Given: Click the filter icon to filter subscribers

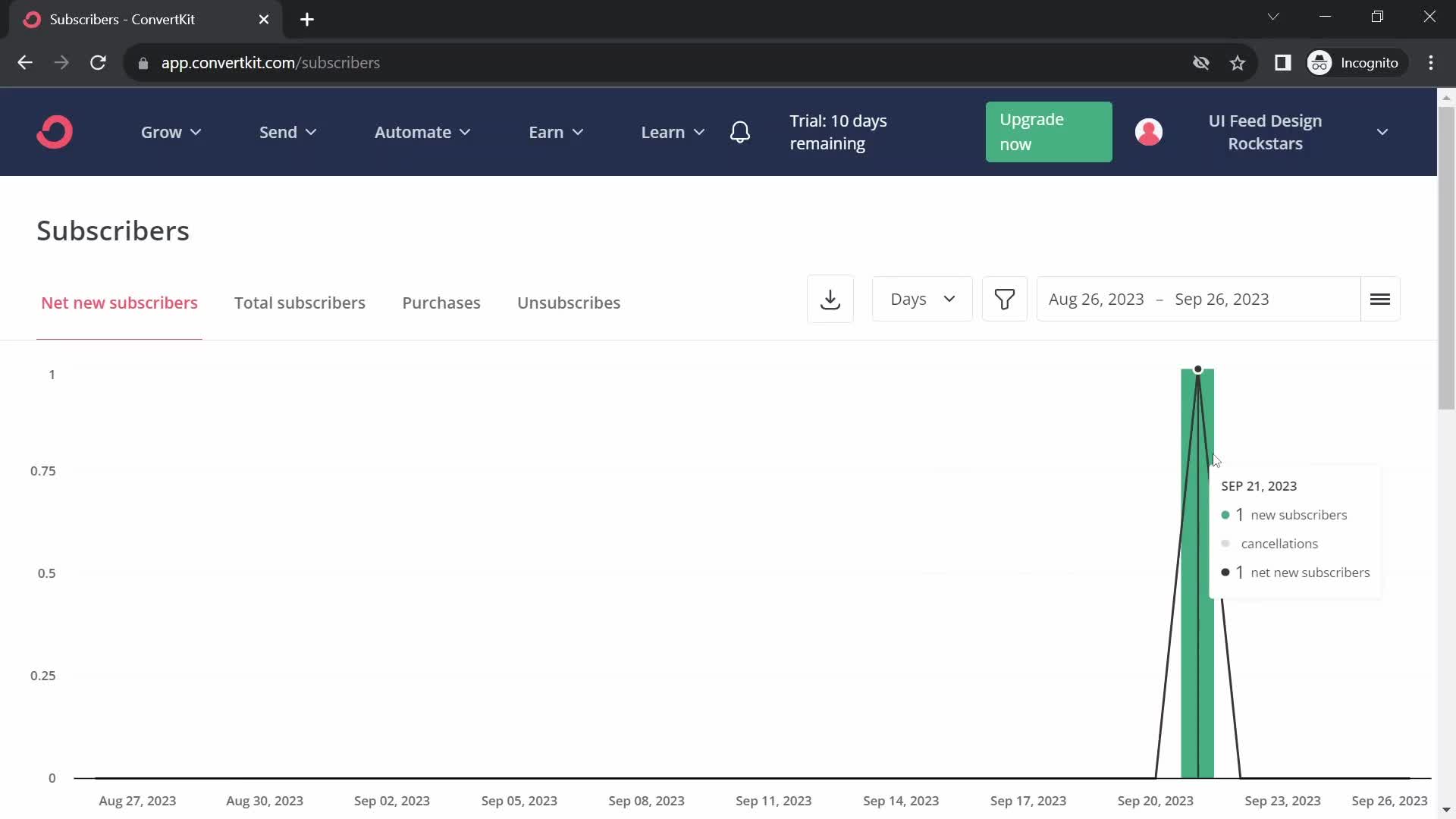Looking at the screenshot, I should (1005, 298).
